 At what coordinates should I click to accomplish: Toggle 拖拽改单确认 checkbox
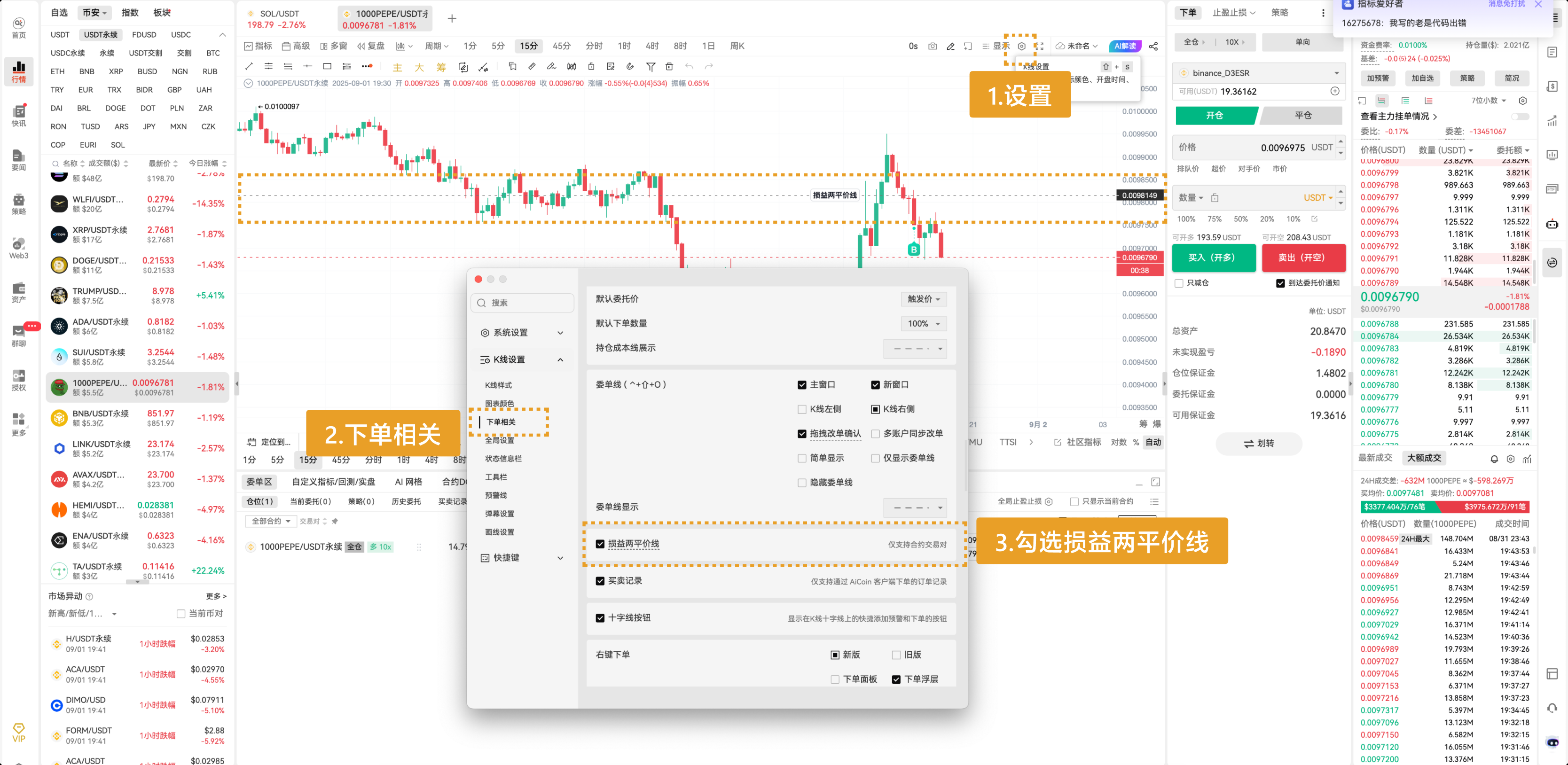(x=802, y=433)
